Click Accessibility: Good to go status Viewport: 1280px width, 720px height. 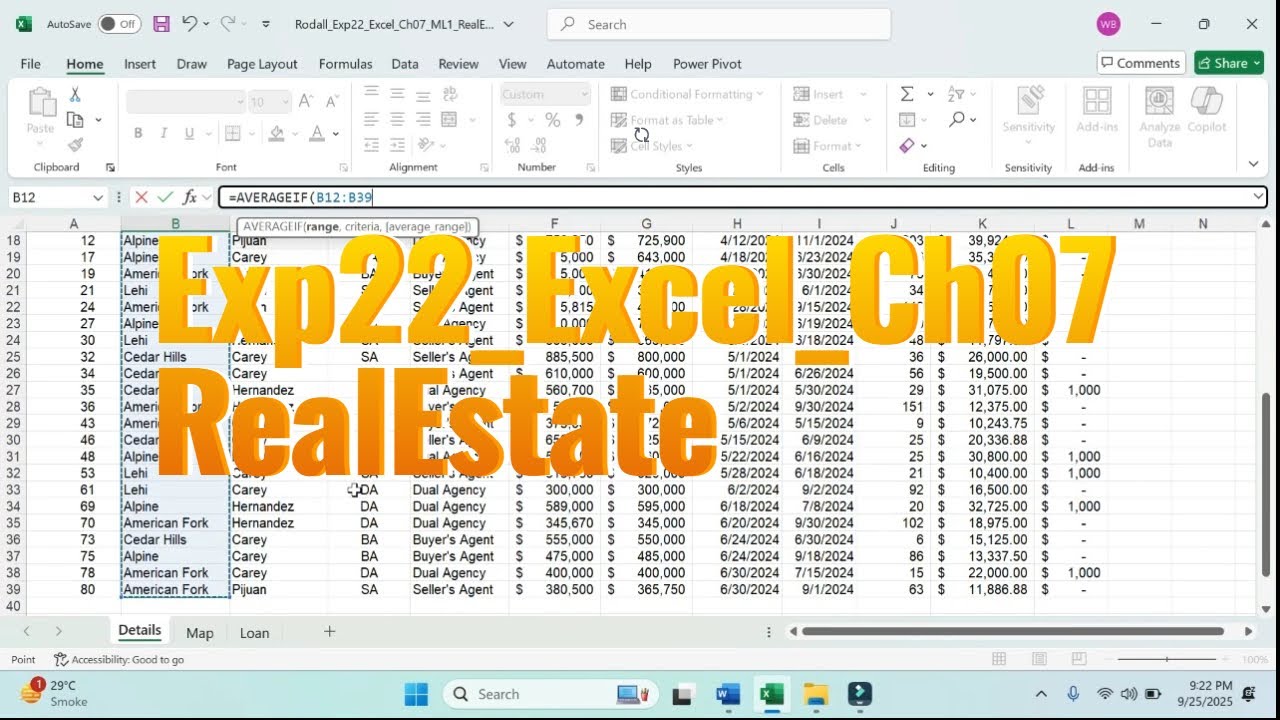pyautogui.click(x=119, y=659)
